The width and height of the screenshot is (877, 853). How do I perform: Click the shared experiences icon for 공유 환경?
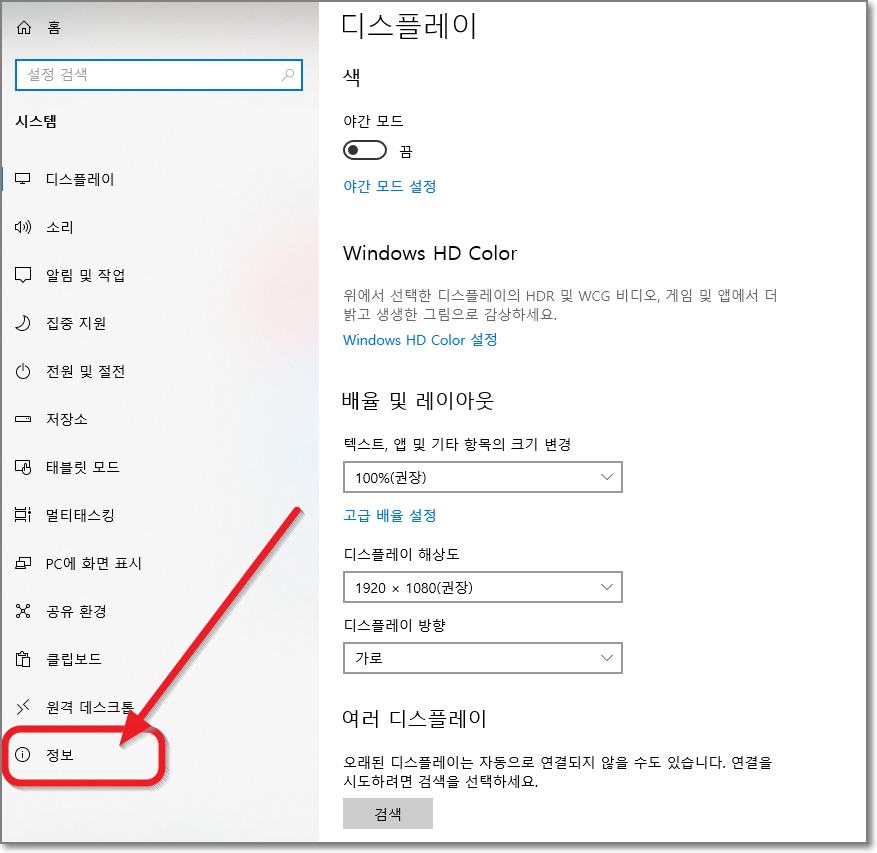coord(23,611)
